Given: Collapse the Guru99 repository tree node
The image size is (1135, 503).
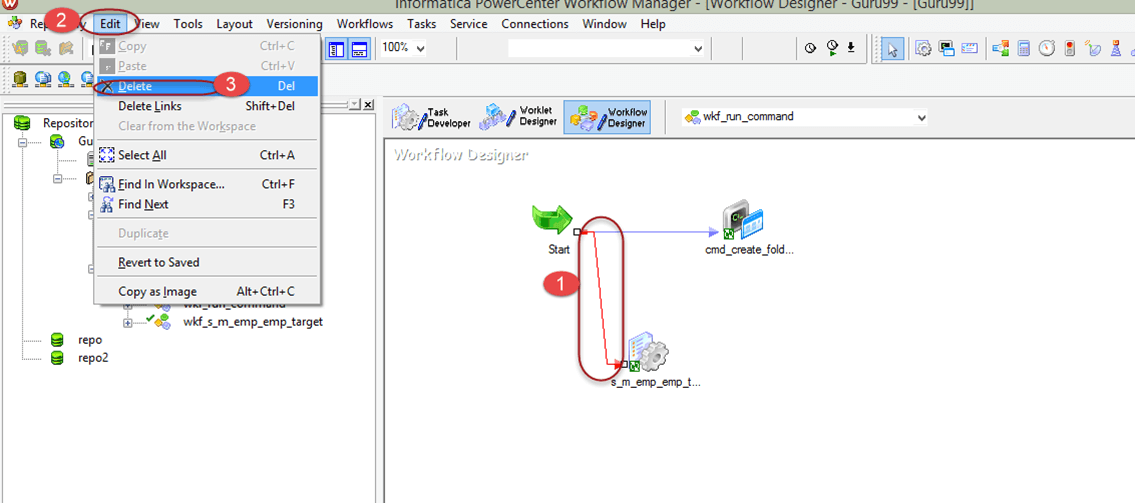Looking at the screenshot, I should [x=23, y=142].
